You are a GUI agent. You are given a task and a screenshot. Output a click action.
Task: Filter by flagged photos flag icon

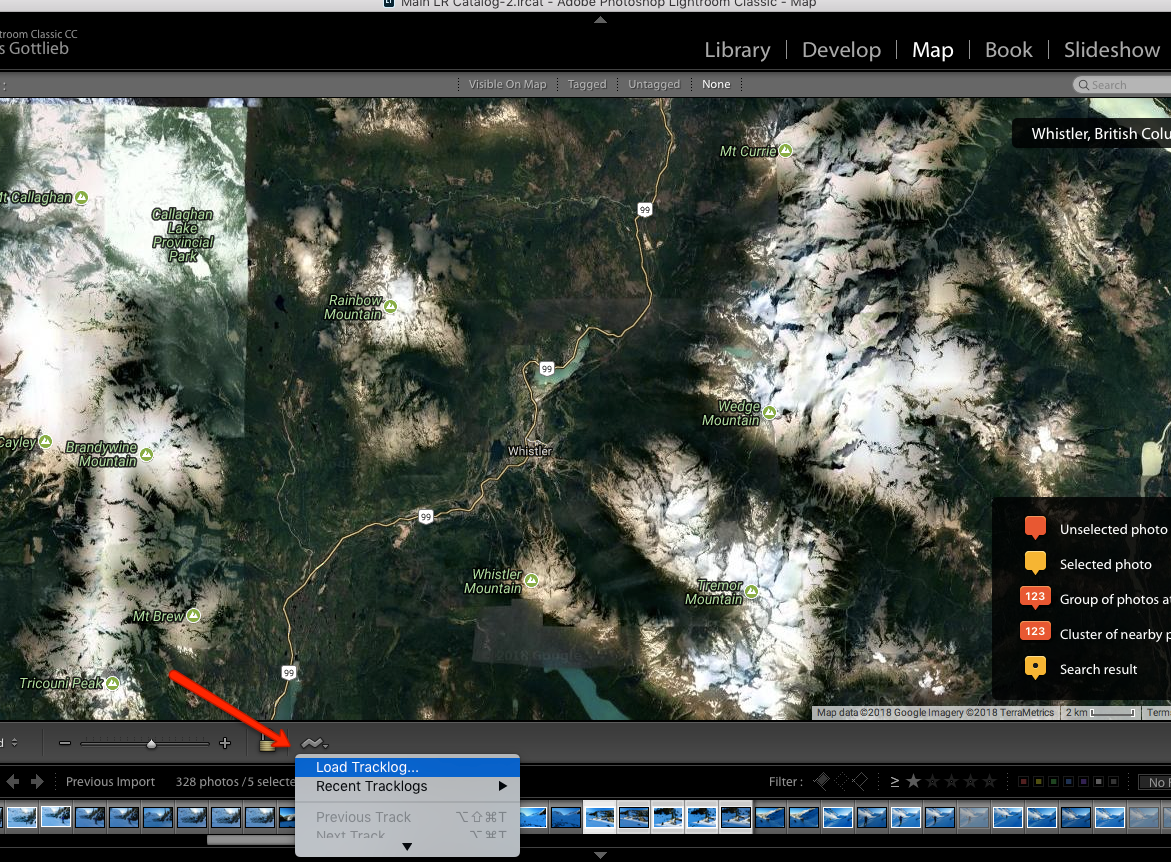click(821, 781)
